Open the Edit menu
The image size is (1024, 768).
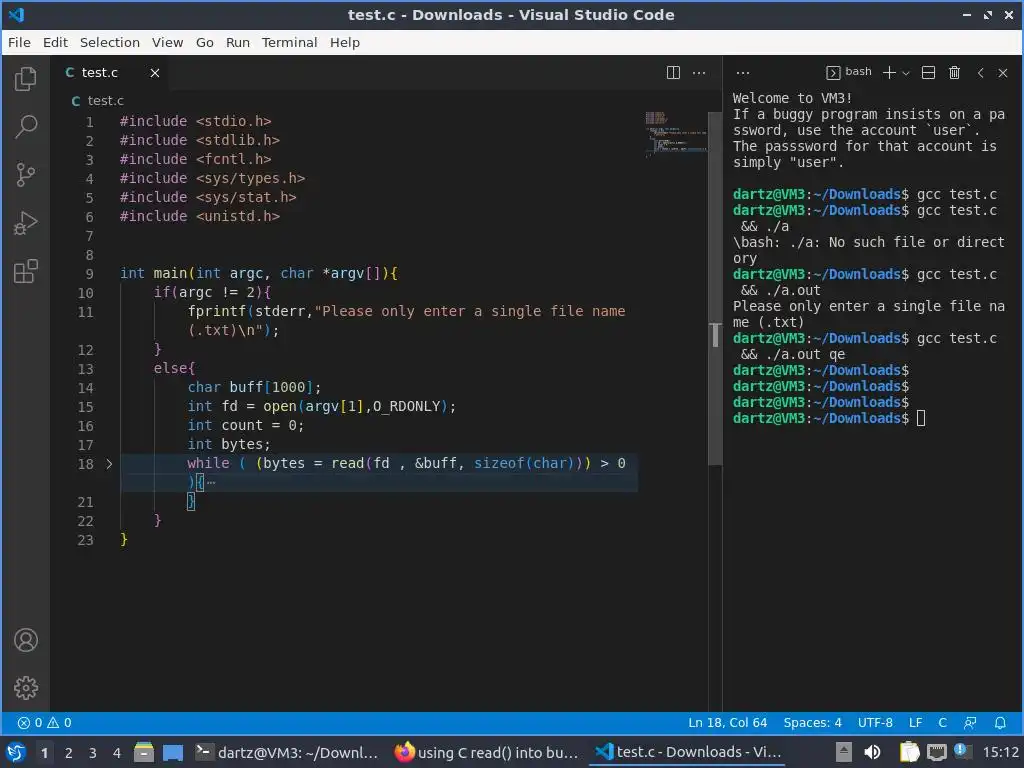(56, 42)
